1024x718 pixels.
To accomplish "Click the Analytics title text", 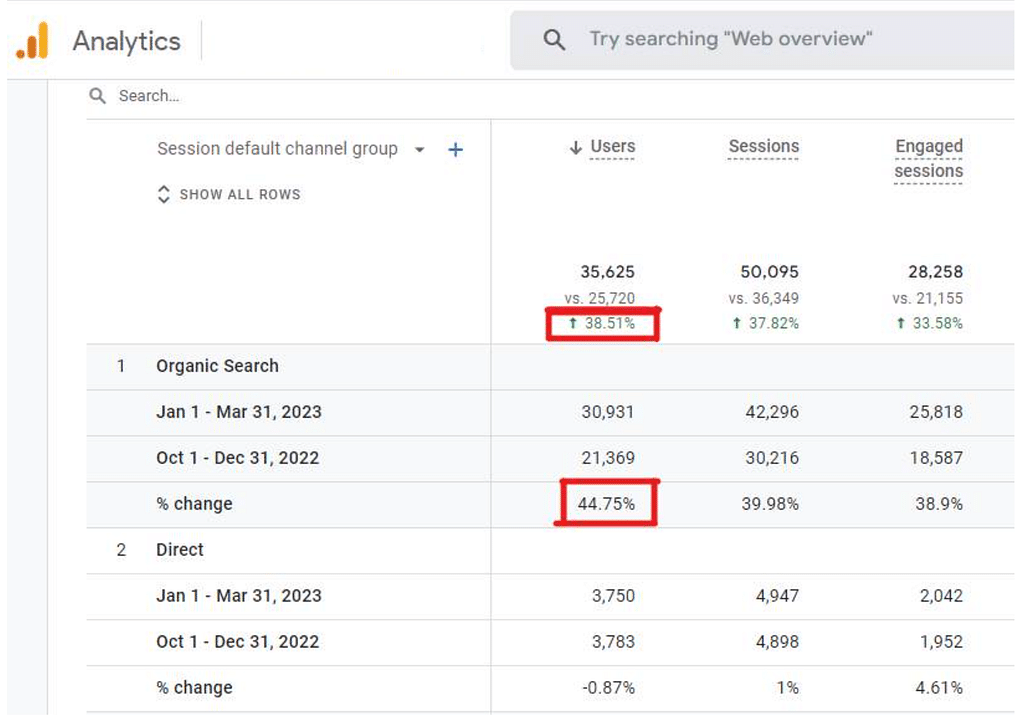I will [x=127, y=41].
